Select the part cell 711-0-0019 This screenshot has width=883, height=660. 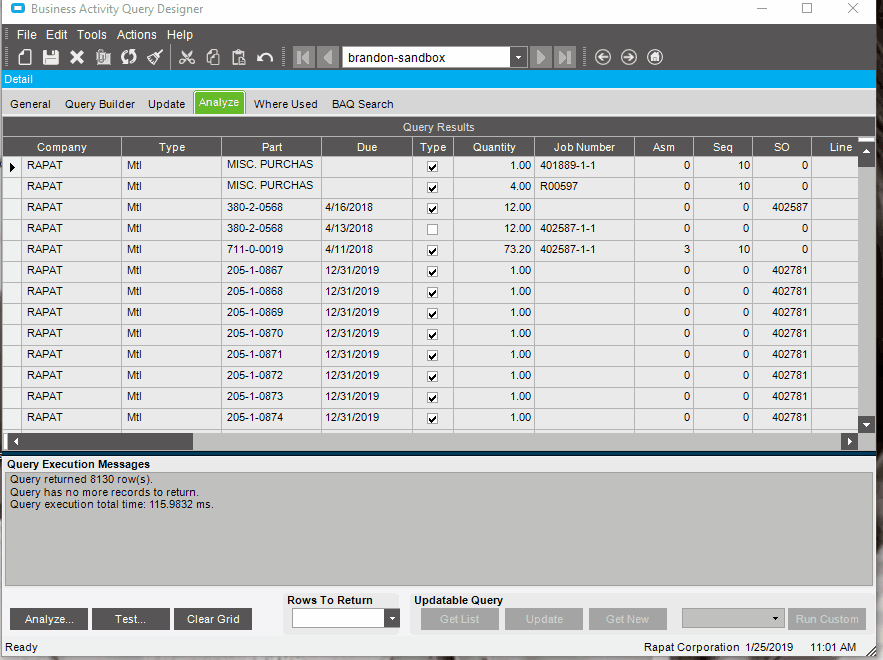coord(271,251)
